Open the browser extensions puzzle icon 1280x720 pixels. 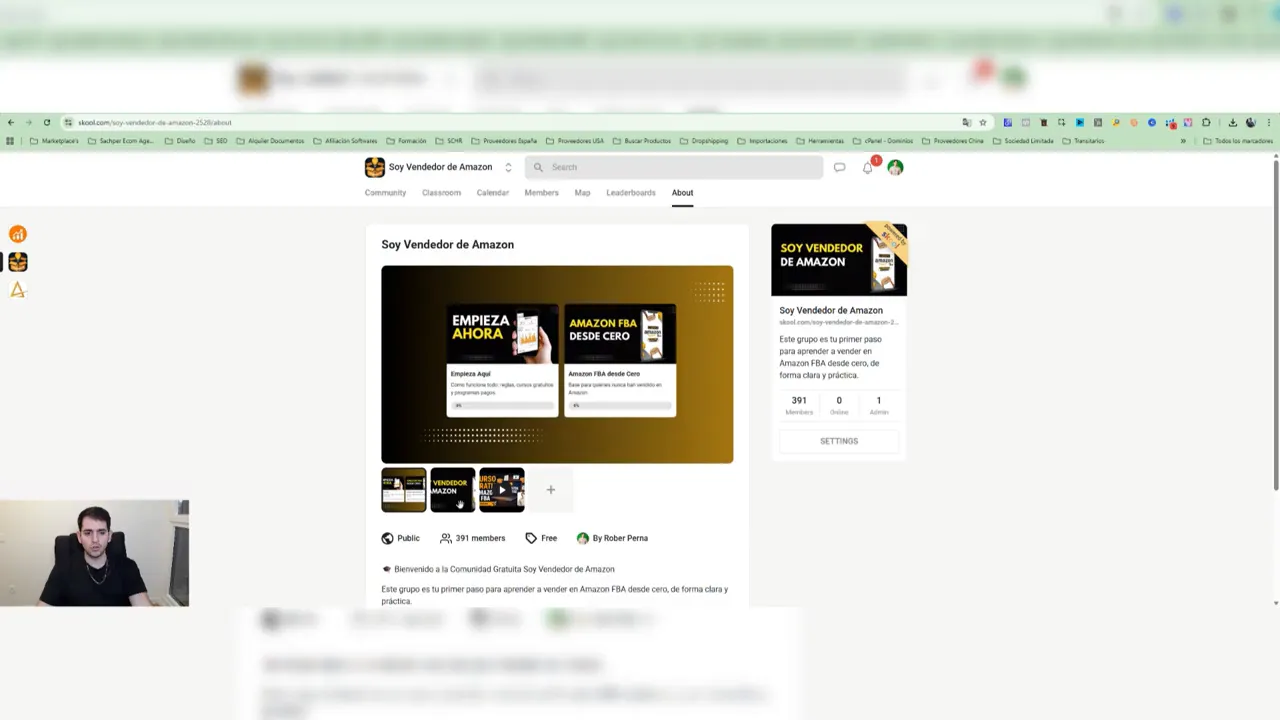click(1206, 122)
